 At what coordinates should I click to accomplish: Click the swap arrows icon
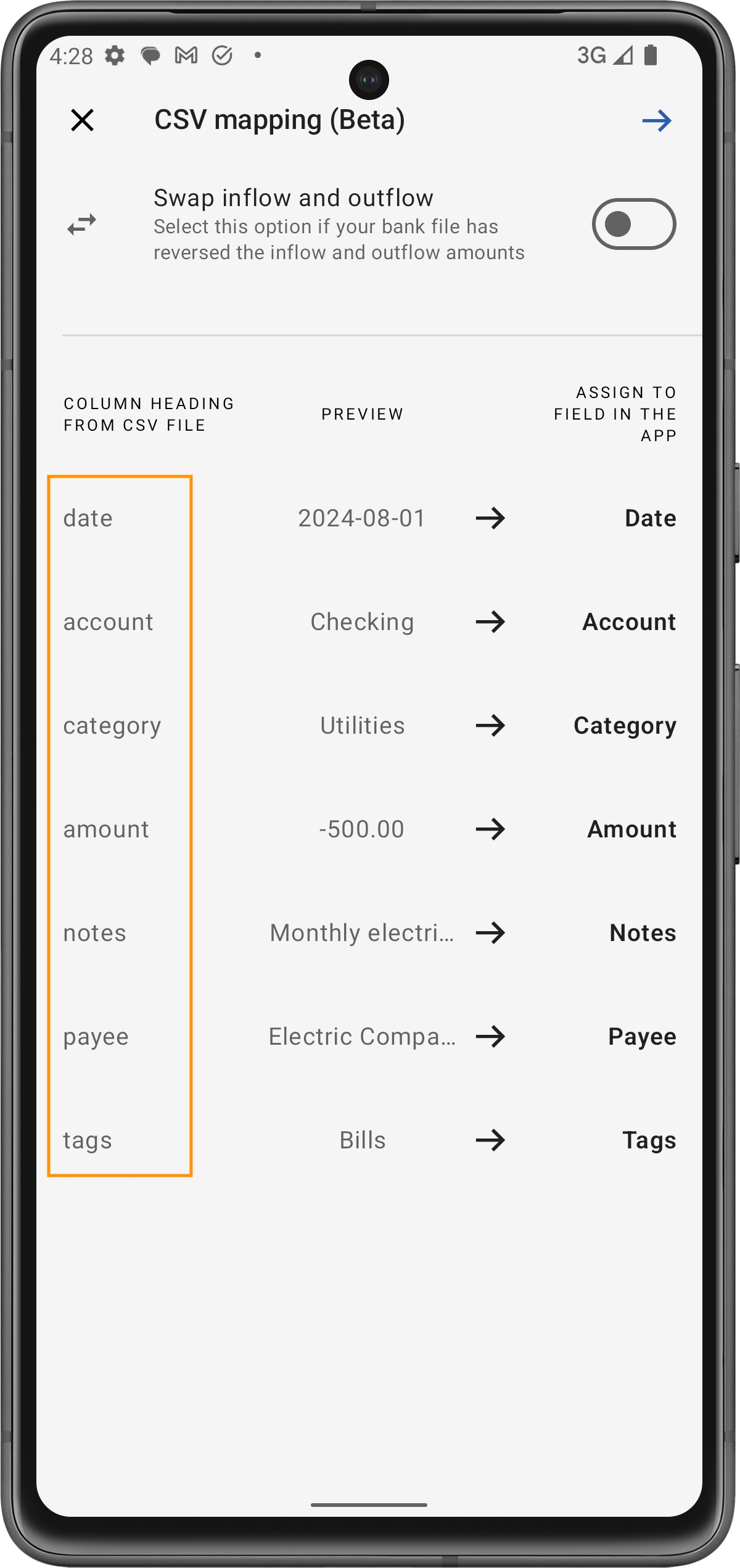82,225
